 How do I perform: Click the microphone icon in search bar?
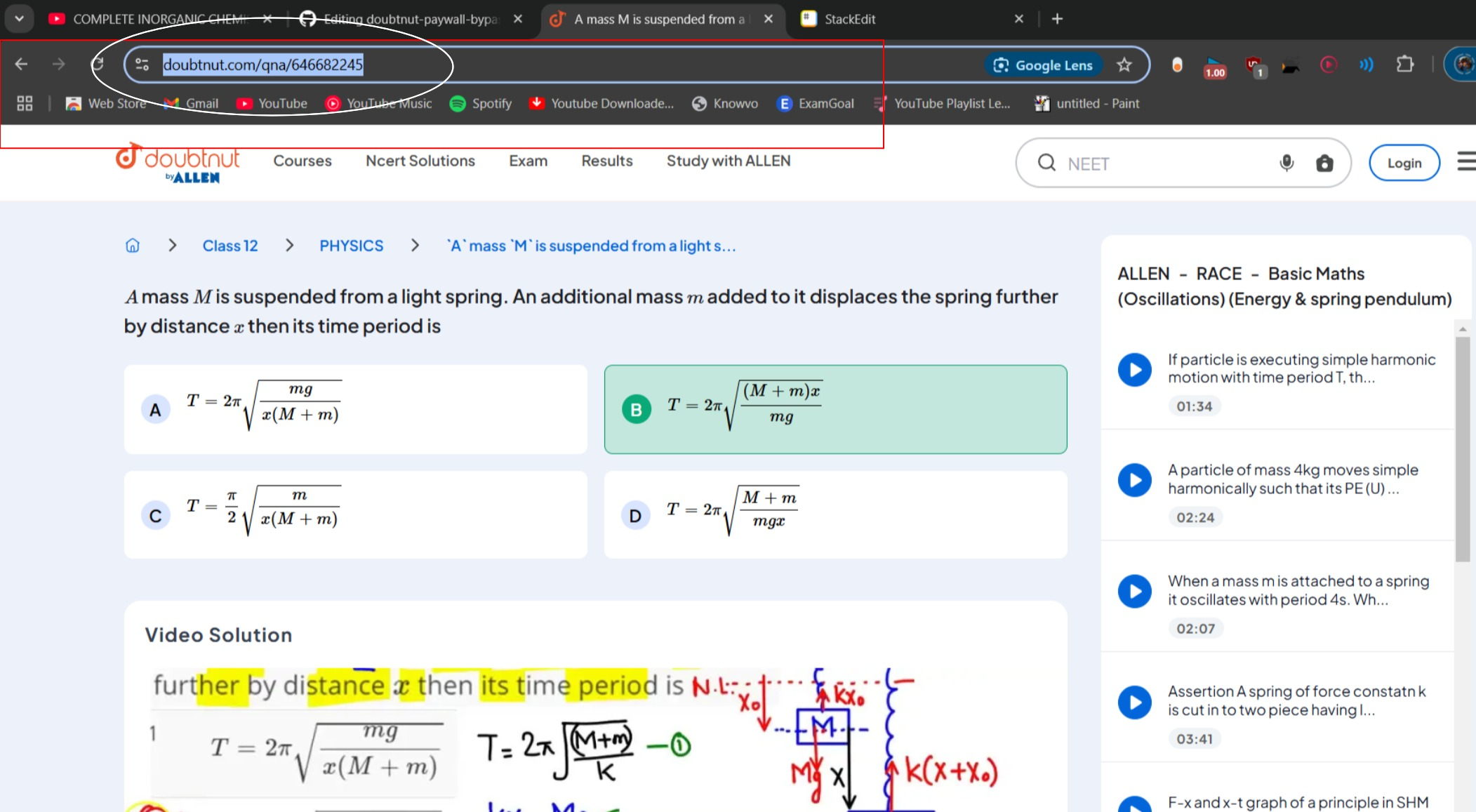1287,163
